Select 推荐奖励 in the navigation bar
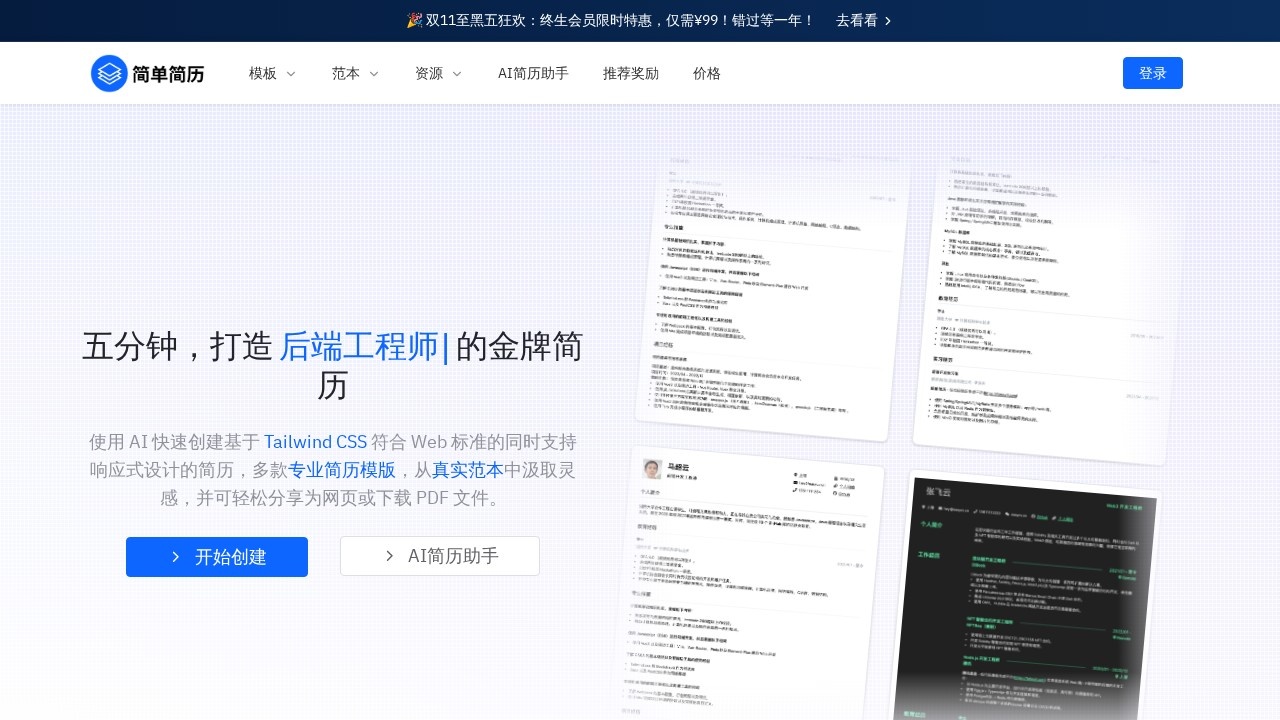 [631, 73]
